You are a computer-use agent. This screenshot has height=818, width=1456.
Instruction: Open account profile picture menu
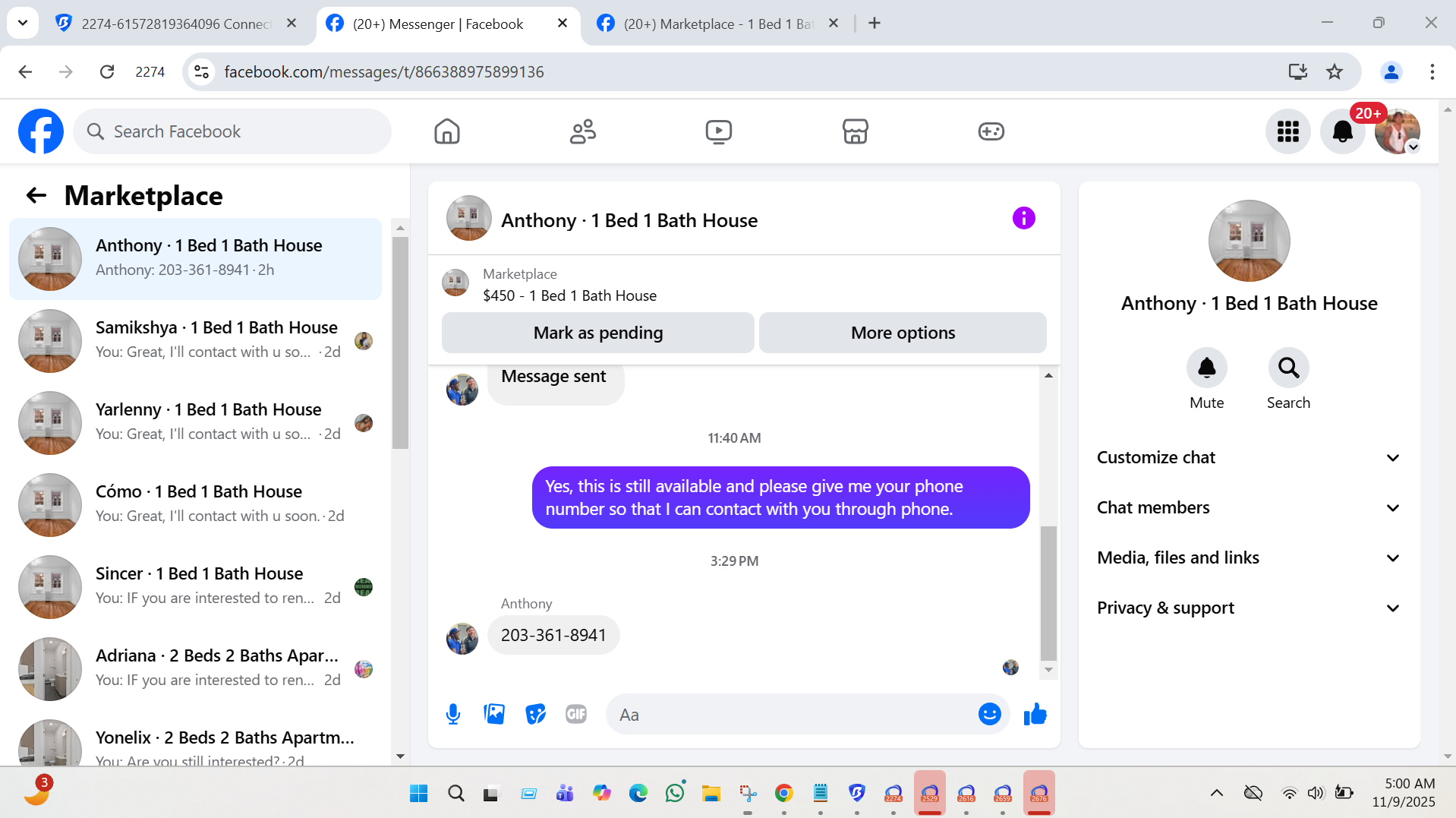pyautogui.click(x=1398, y=131)
